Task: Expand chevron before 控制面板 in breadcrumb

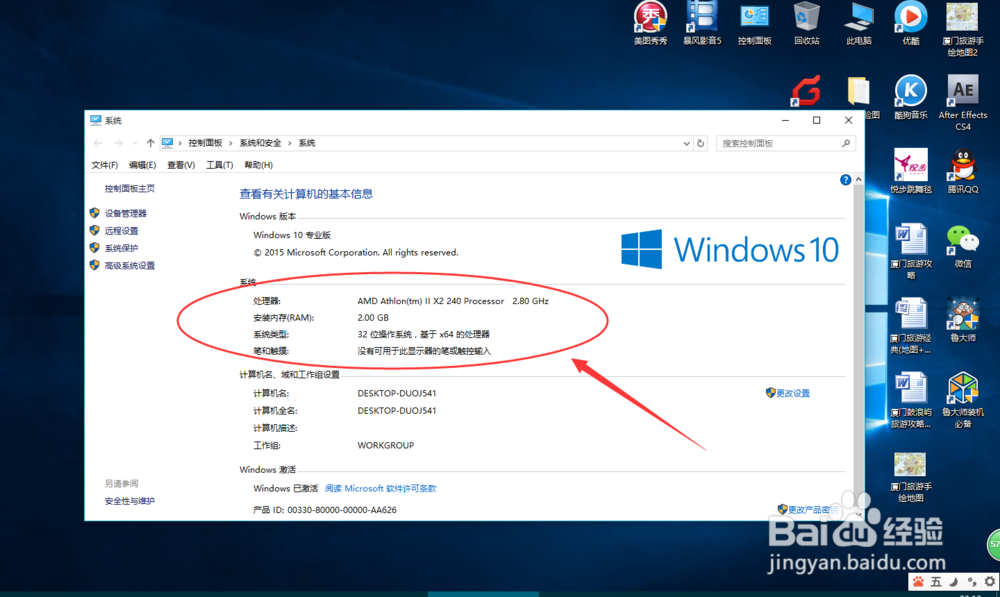Action: (180, 144)
